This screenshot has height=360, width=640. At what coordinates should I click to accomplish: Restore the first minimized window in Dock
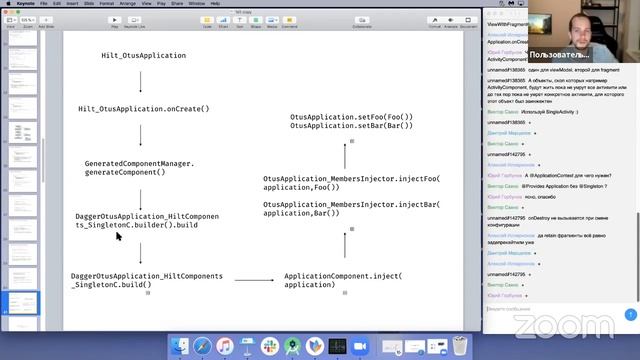(392, 347)
